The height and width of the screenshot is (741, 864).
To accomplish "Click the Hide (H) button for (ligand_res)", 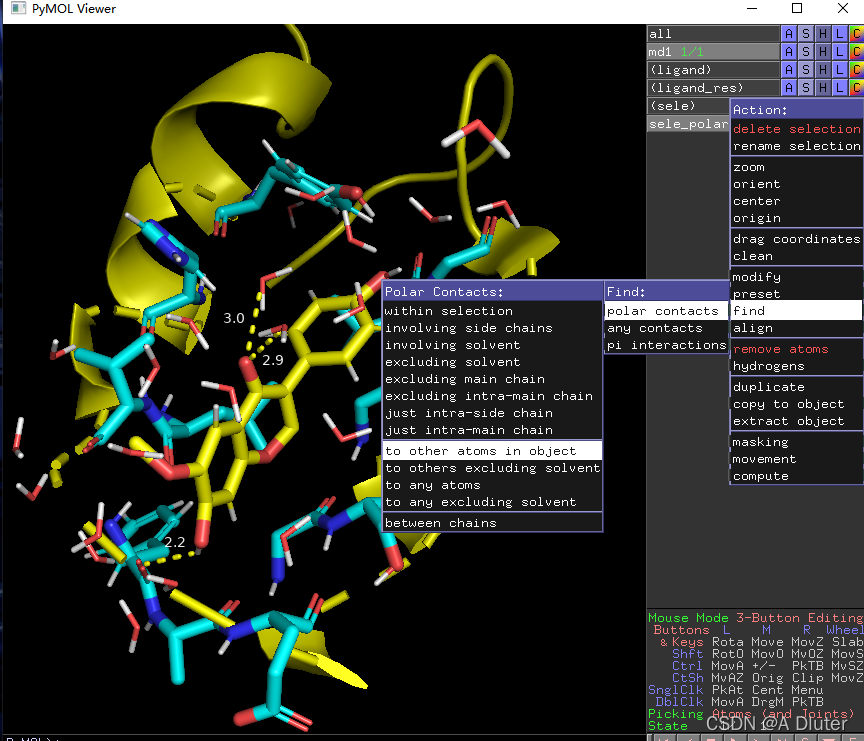I will point(823,88).
